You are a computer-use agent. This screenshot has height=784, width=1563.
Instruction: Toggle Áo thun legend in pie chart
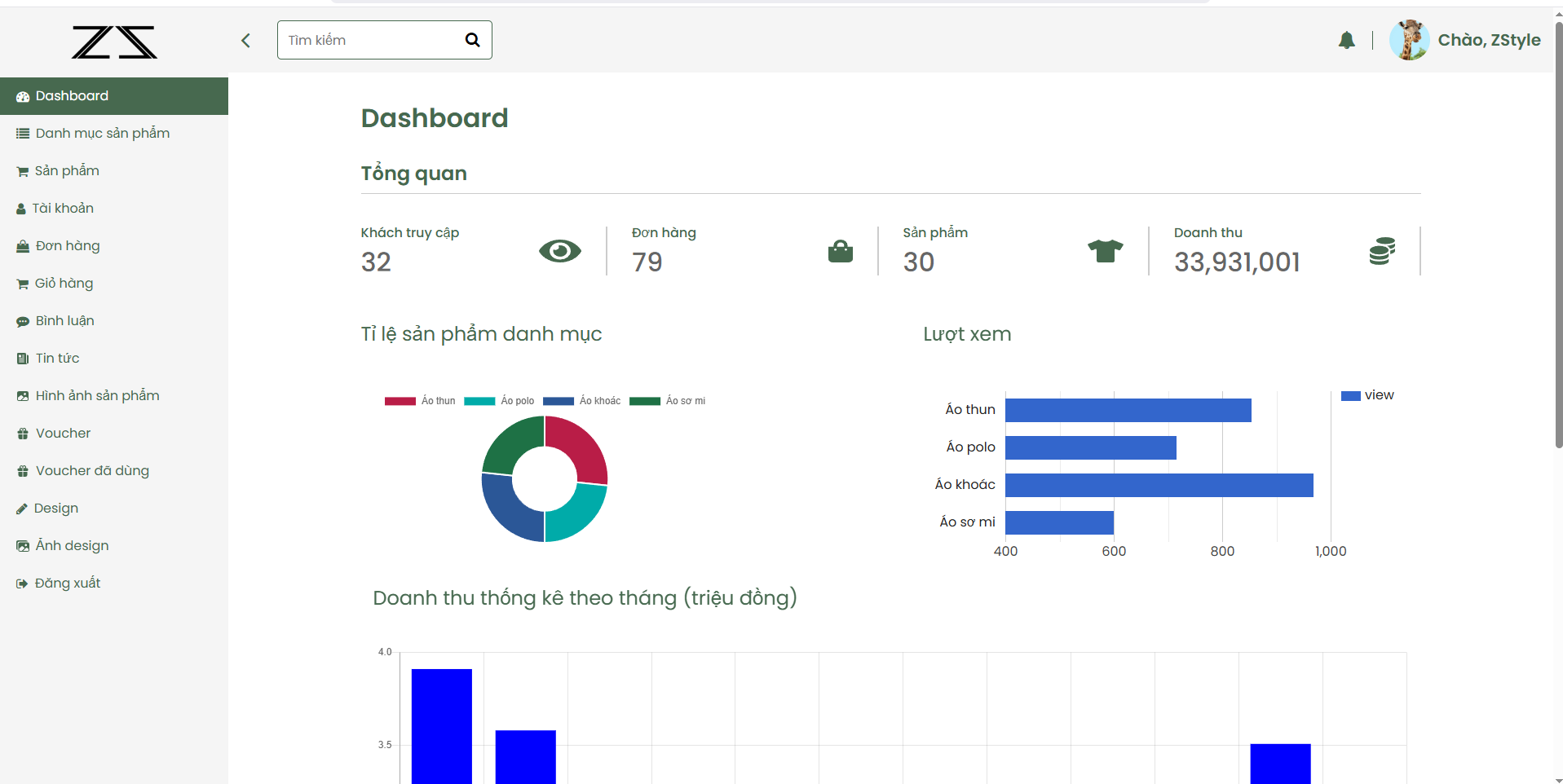[420, 401]
